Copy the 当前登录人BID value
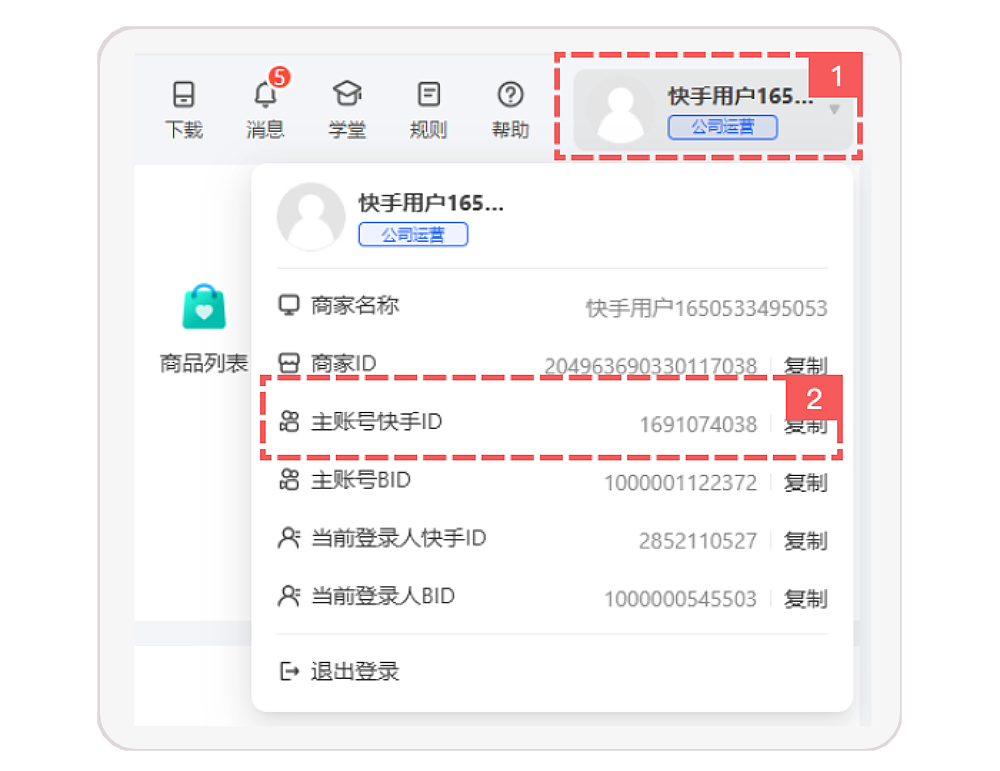 point(806,598)
